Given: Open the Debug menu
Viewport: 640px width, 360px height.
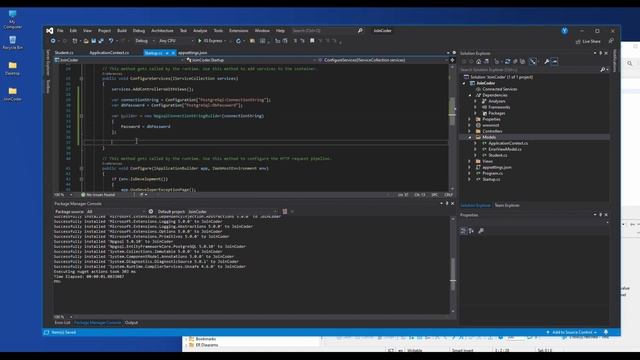Looking at the screenshot, I should (x=139, y=31).
